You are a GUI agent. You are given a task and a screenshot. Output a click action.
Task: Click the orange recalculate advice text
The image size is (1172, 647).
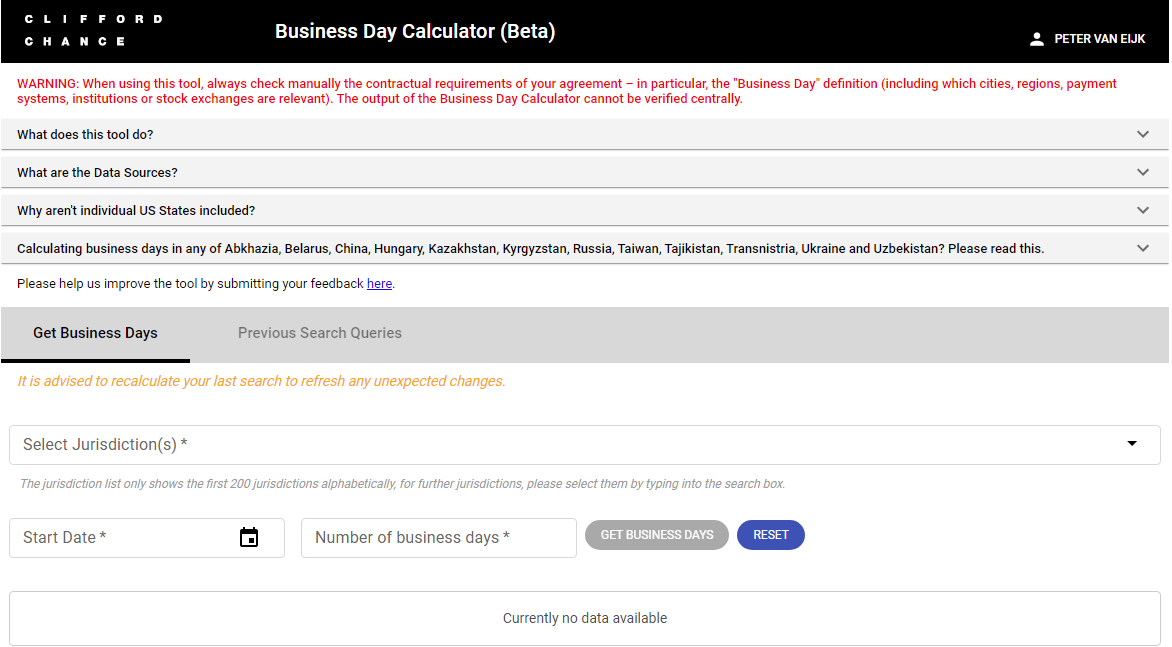(x=262, y=381)
